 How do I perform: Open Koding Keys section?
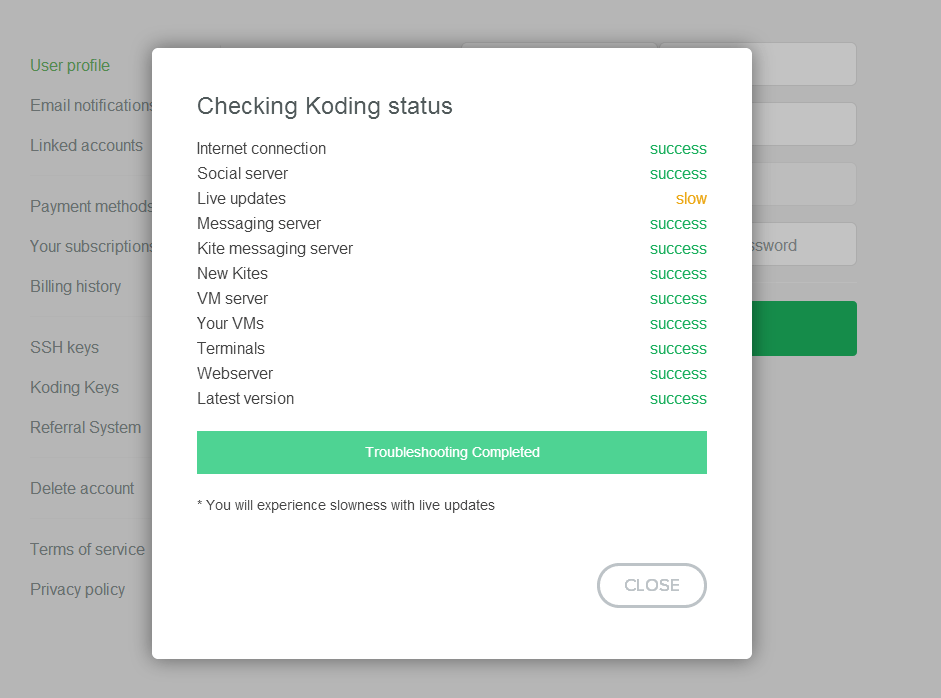[x=74, y=388]
